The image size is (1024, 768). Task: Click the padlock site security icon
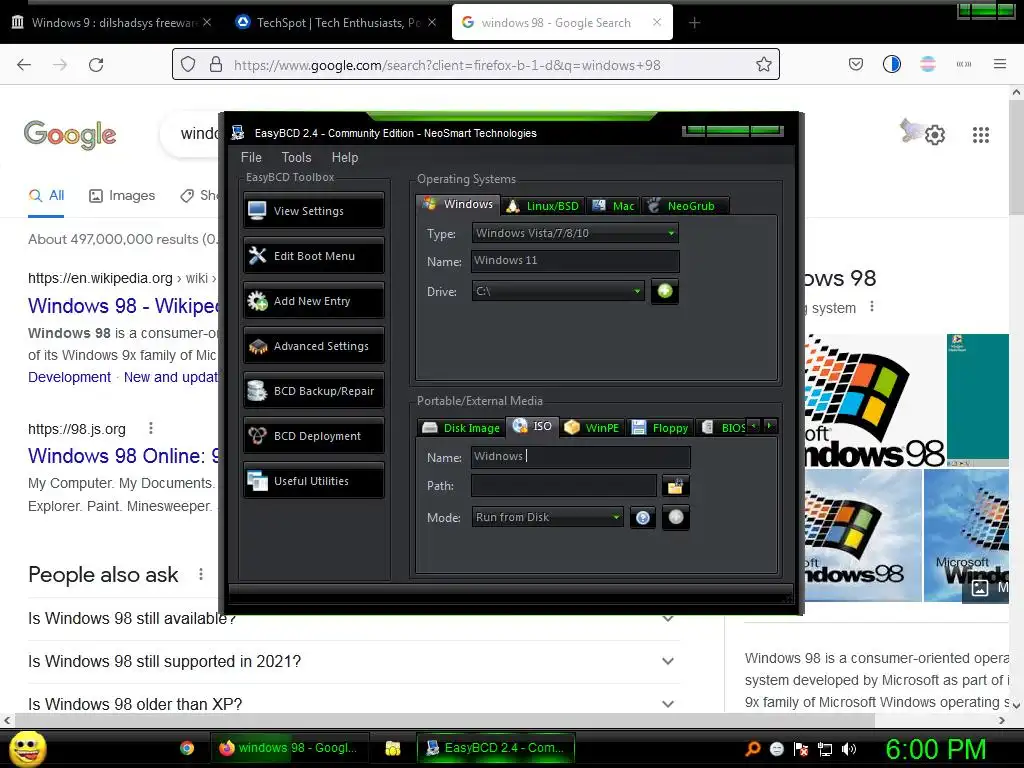tap(216, 65)
